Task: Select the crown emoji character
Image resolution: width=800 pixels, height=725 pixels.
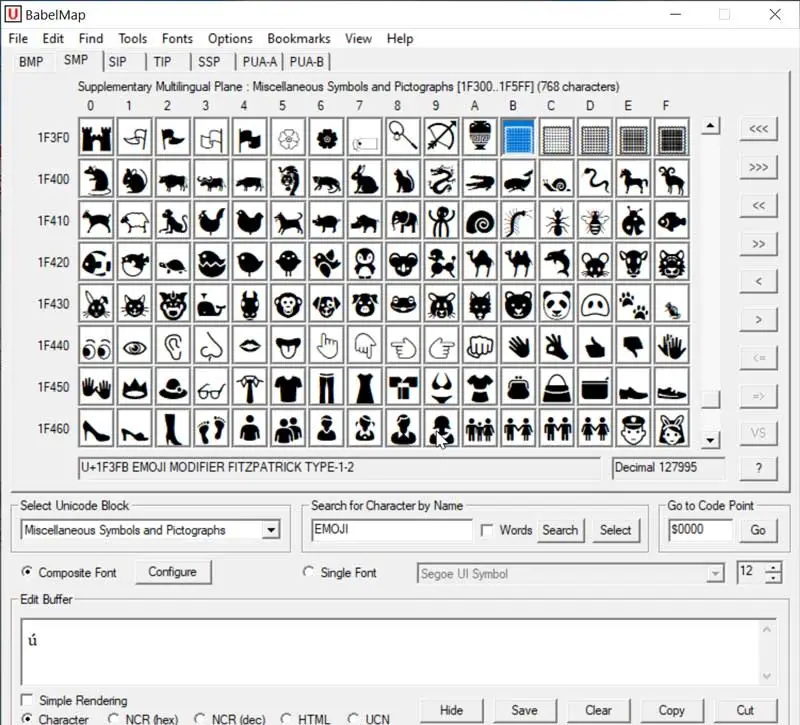Action: pos(133,388)
